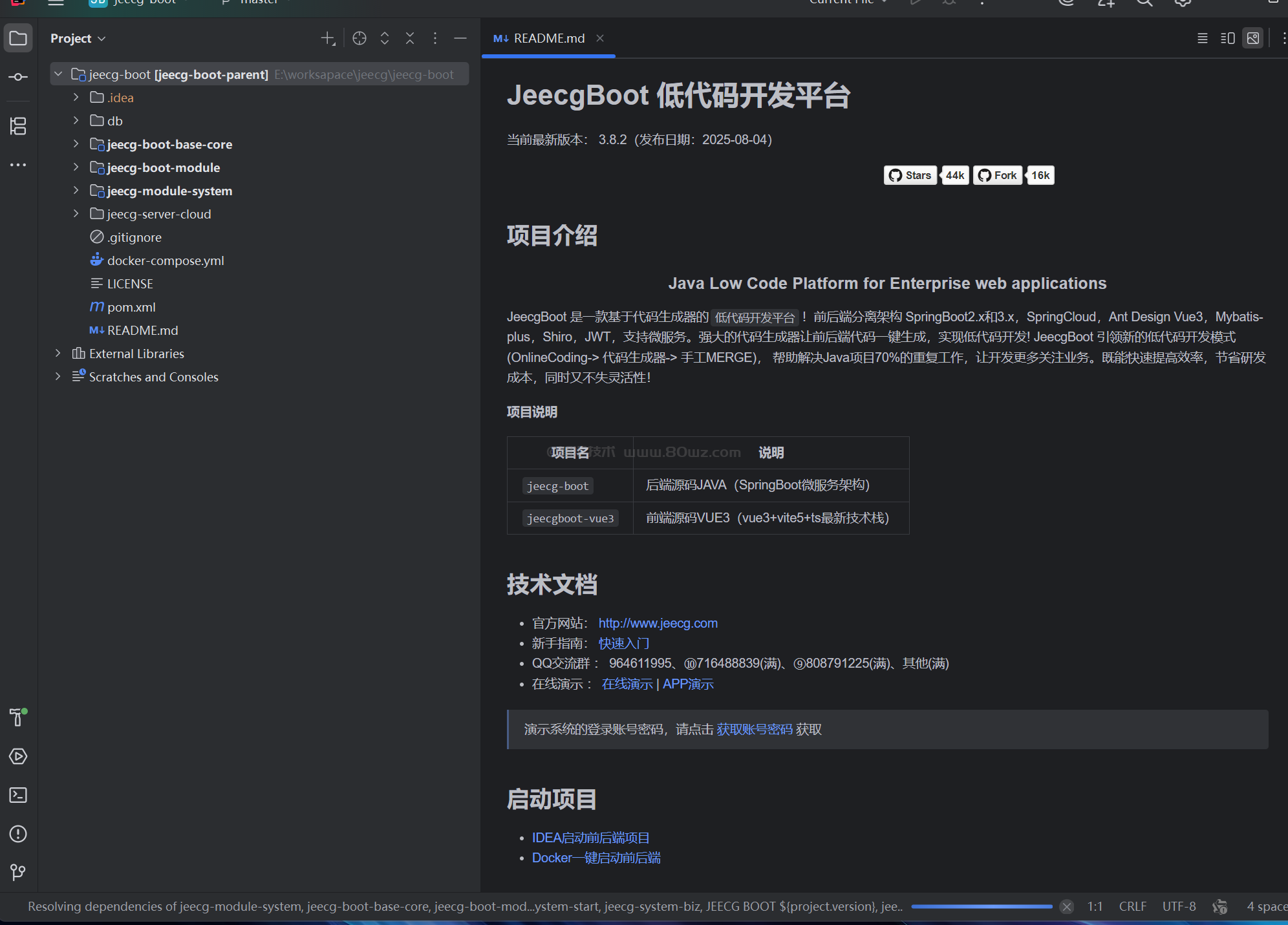Collapse all nodes in Project panel
This screenshot has height=925, width=1288.
(x=410, y=38)
